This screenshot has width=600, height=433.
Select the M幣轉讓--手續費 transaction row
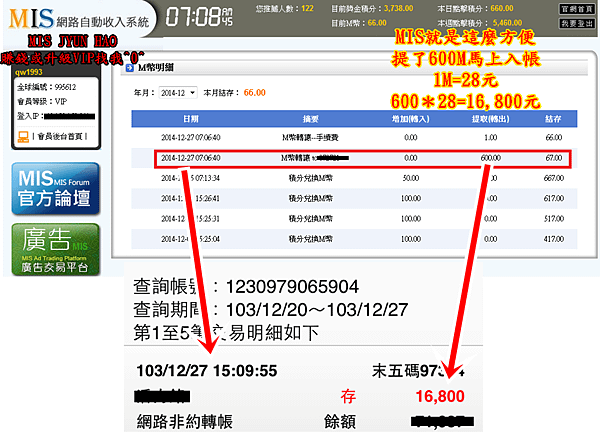point(354,137)
